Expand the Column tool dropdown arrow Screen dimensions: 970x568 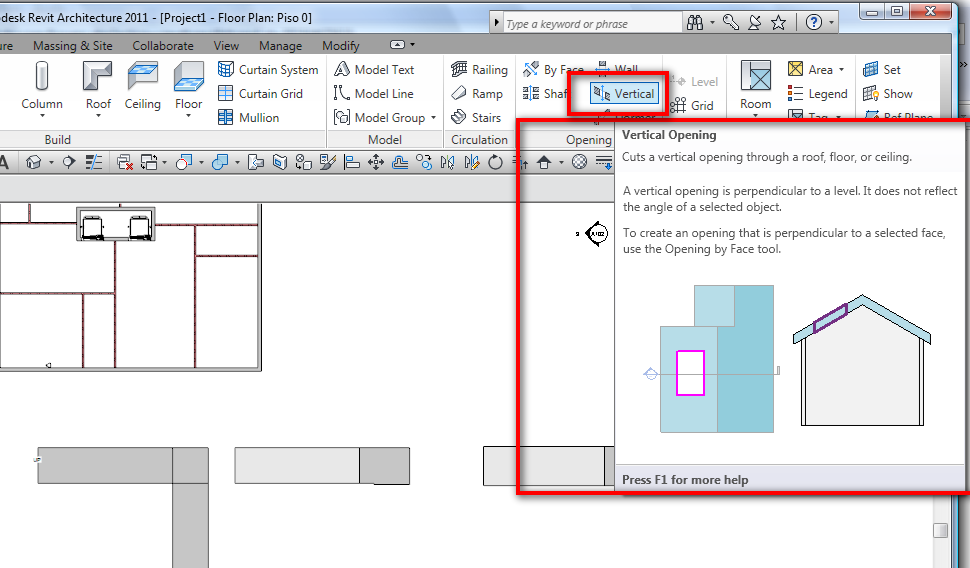[42, 116]
